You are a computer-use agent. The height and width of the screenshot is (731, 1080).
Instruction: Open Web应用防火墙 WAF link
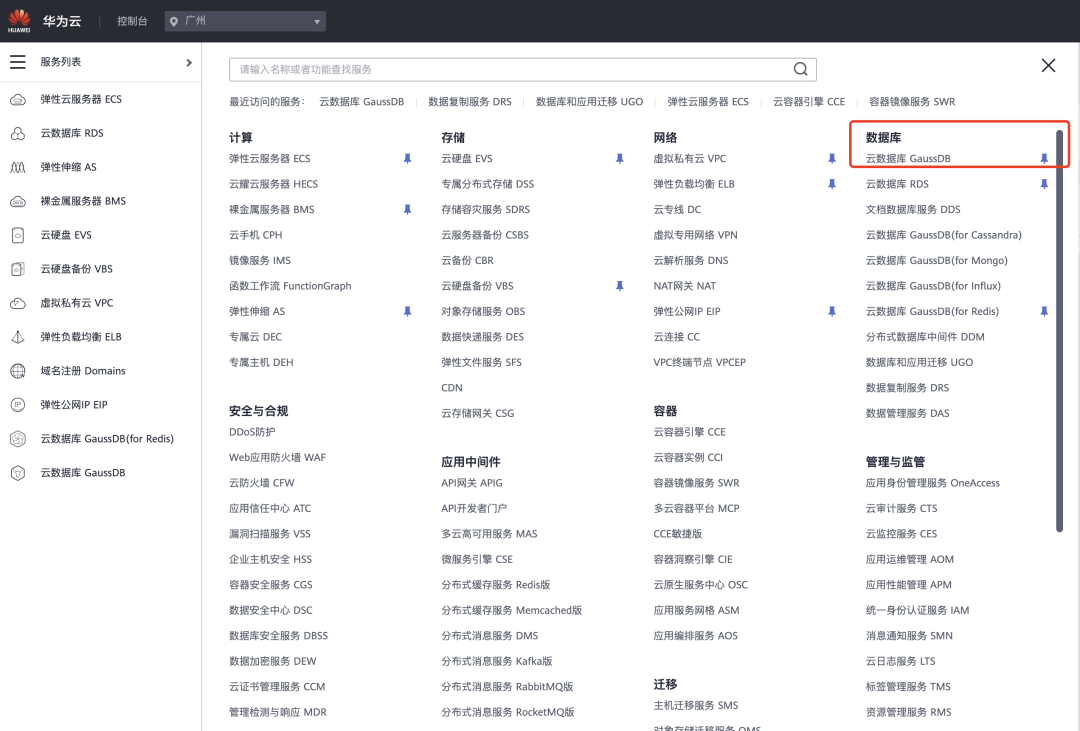coord(277,457)
